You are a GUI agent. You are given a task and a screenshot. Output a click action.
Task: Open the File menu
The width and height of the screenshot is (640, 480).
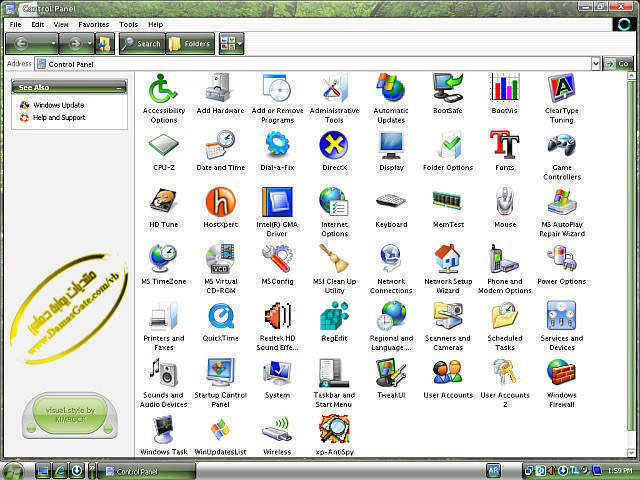16,24
